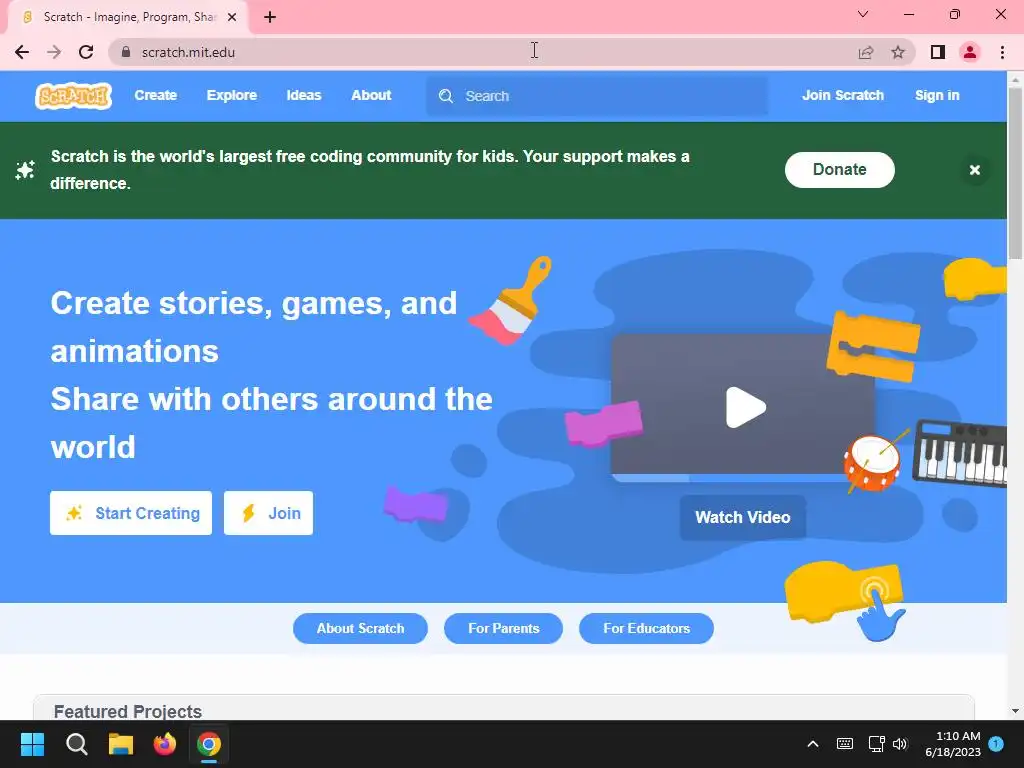
Task: Launch Firefox from taskbar
Action: point(165,744)
